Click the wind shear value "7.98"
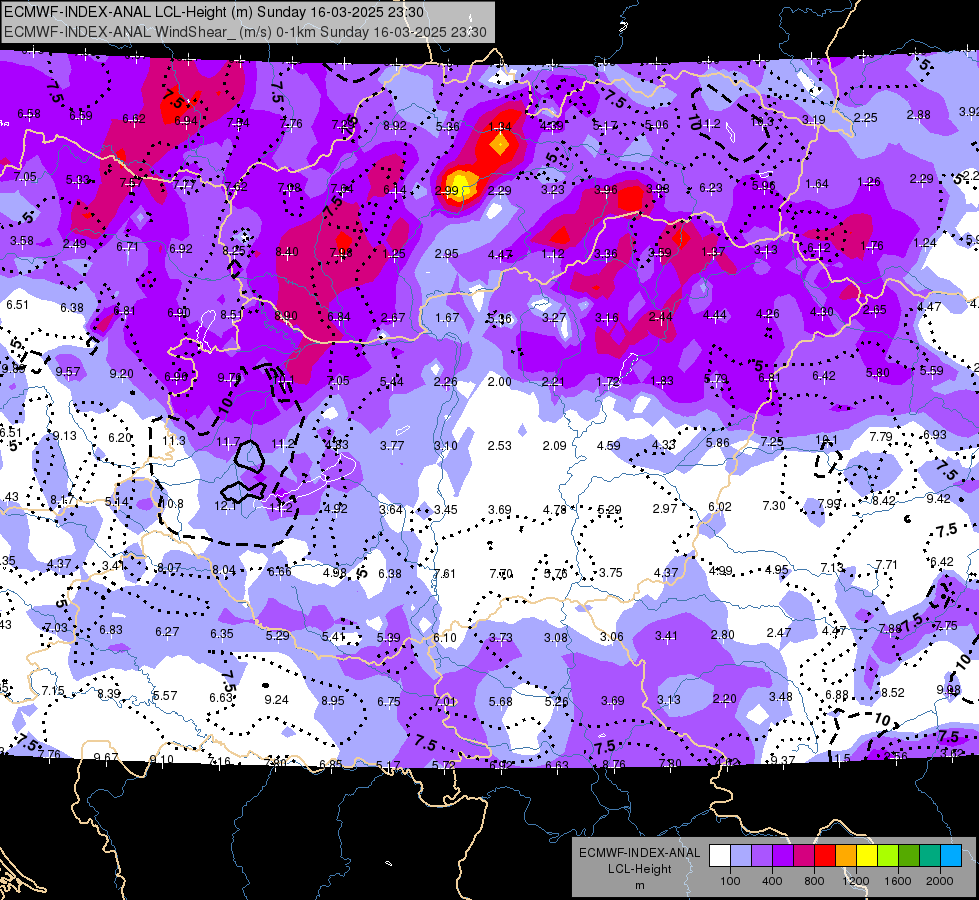This screenshot has width=979, height=900. coord(341,253)
